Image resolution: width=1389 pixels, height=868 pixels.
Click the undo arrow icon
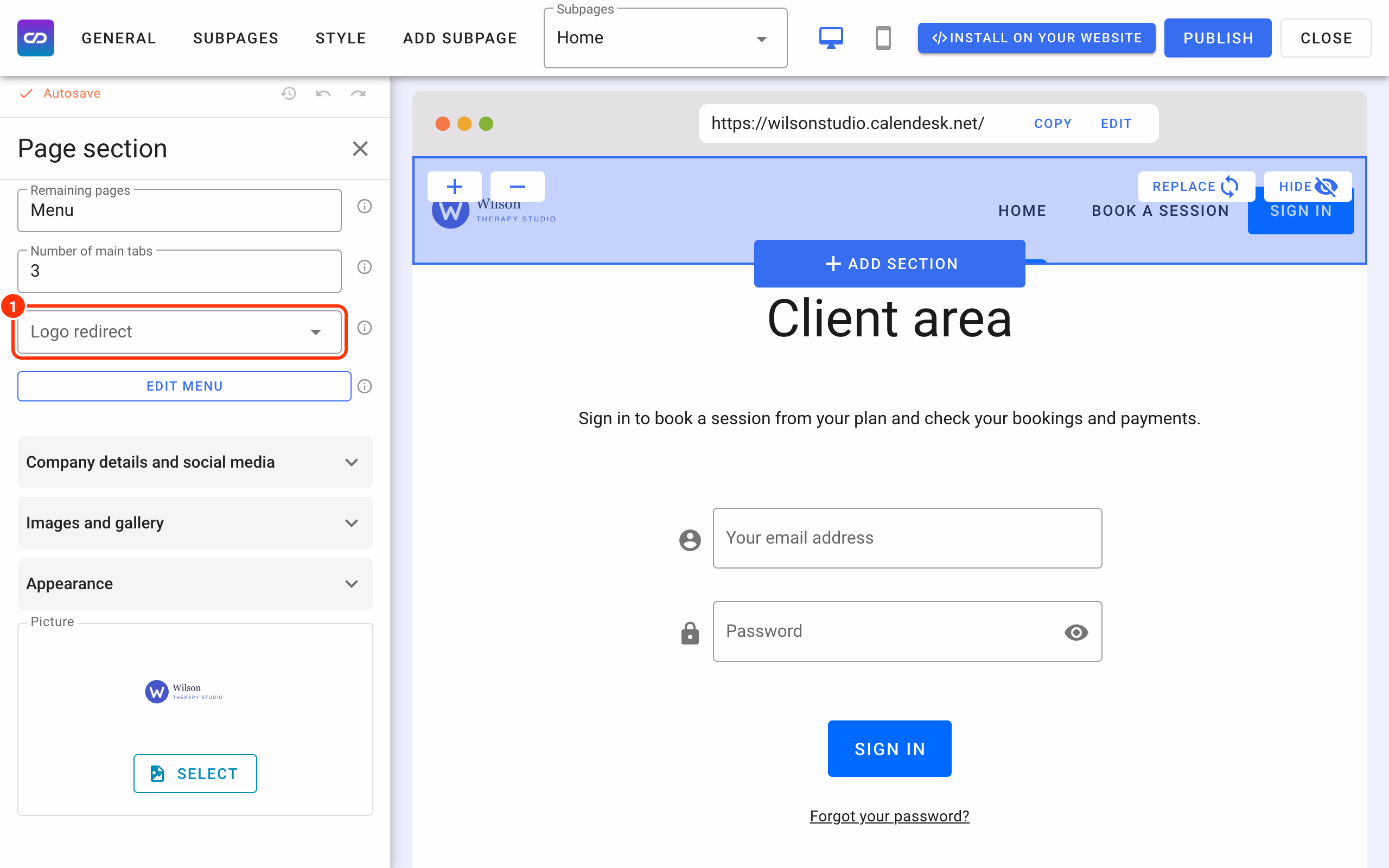click(x=323, y=93)
